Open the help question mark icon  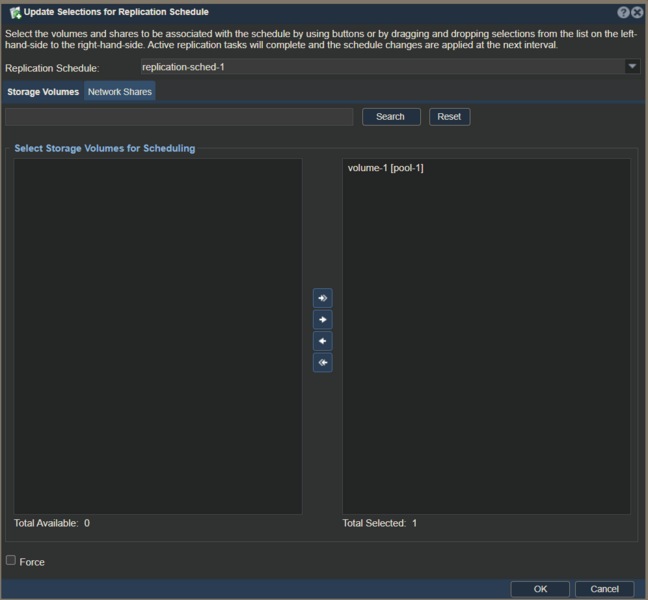click(x=623, y=12)
